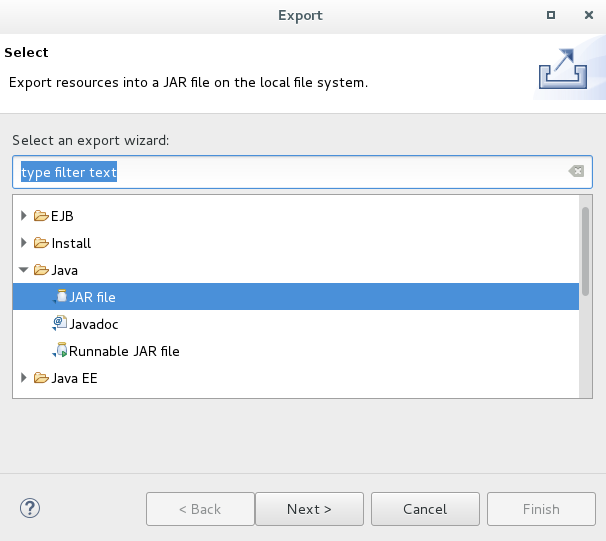The width and height of the screenshot is (606, 541).
Task: Collapse the Java category
Action: pyautogui.click(x=24, y=270)
